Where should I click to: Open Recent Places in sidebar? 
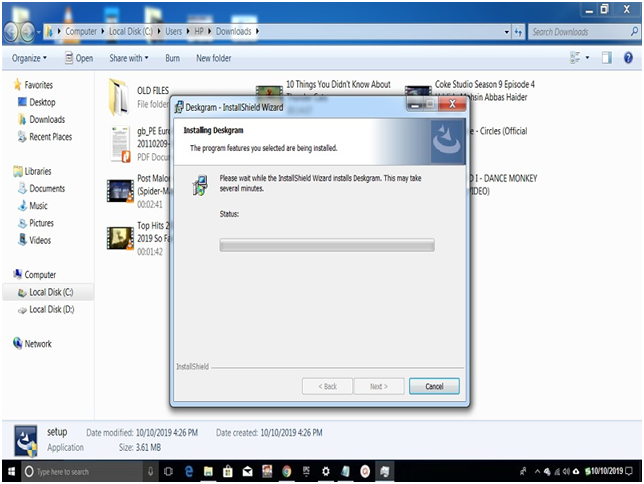click(50, 137)
